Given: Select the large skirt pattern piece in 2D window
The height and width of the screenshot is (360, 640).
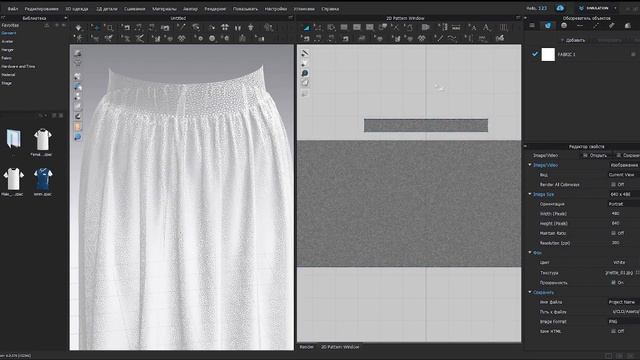Looking at the screenshot, I should [x=409, y=203].
